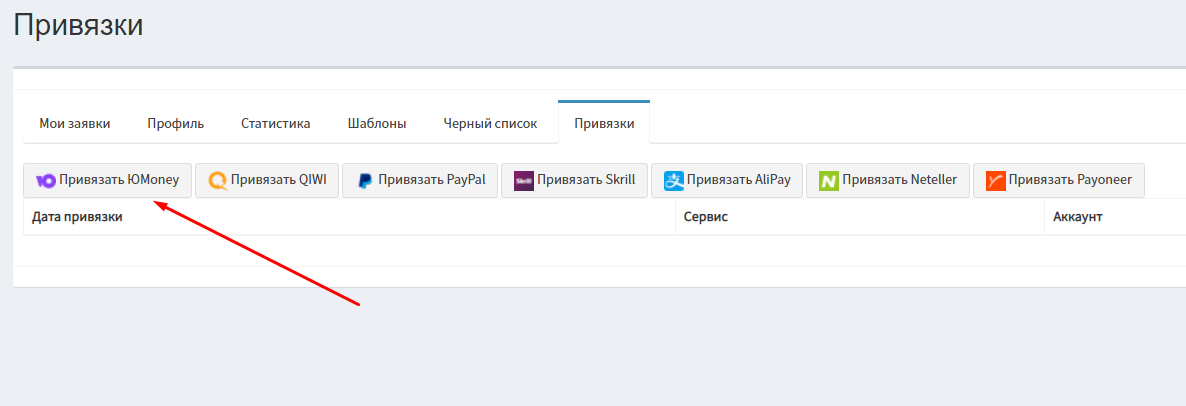Go to the Статистика tab
Screen dimensions: 1186x406
[x=275, y=124]
